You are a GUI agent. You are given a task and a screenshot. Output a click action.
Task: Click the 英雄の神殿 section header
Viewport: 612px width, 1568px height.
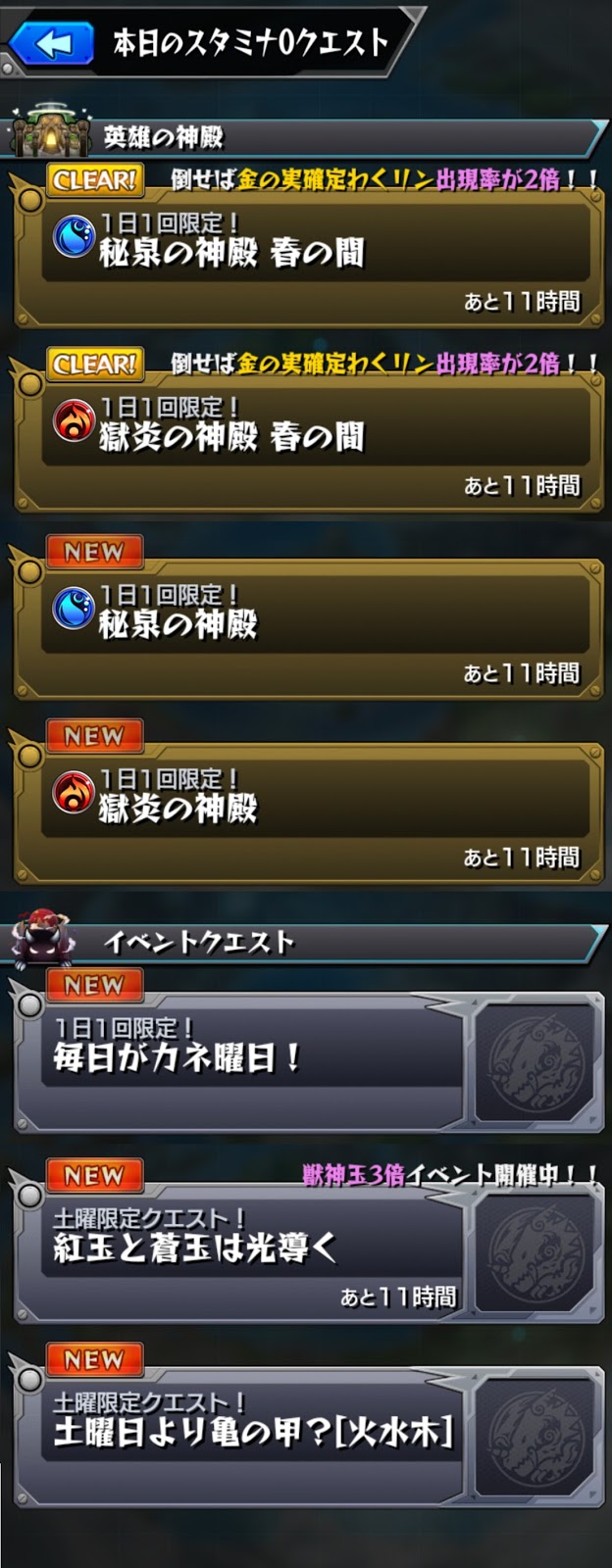307,138
